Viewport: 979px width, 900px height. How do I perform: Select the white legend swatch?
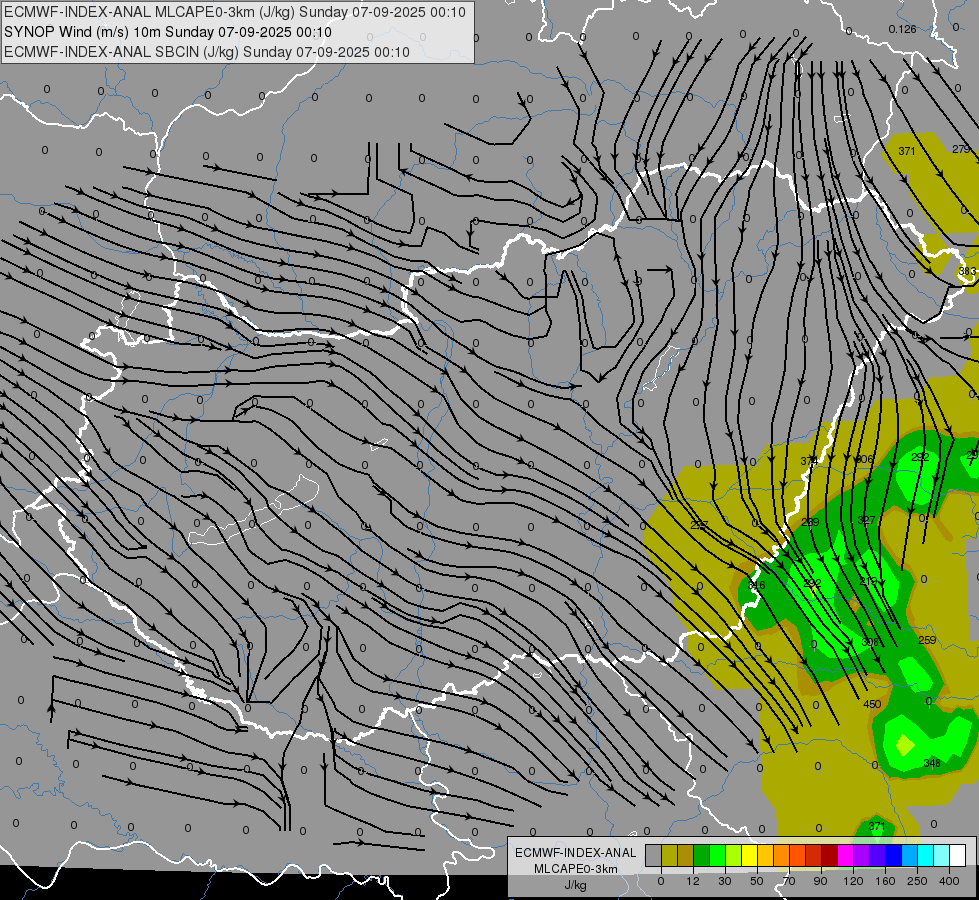pos(958,856)
